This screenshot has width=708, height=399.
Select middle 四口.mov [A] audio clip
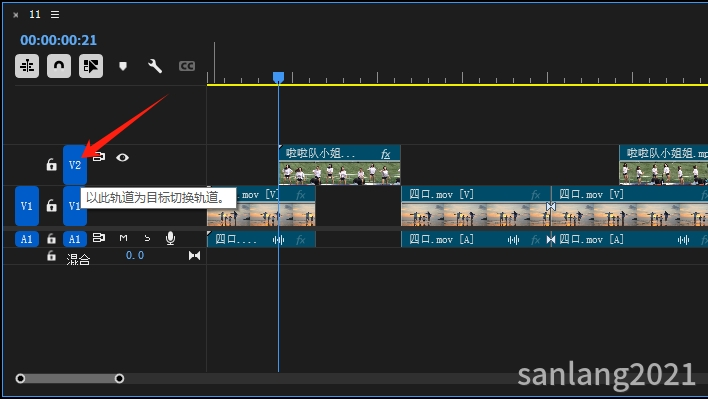(476, 239)
